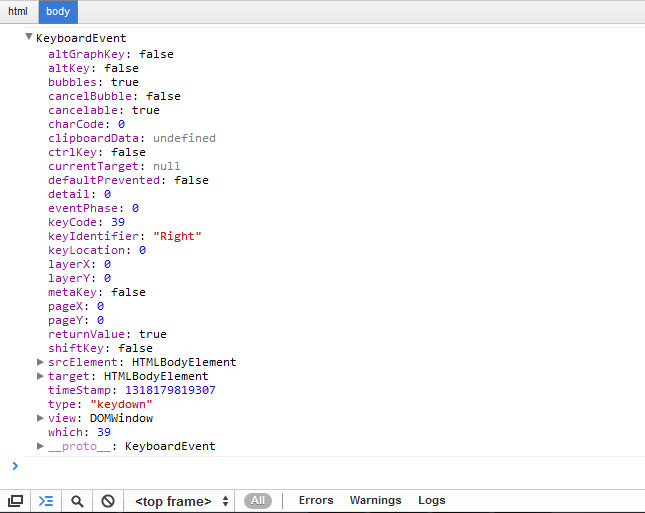Open the search magnifier icon
The height and width of the screenshot is (513, 645).
tap(77, 501)
